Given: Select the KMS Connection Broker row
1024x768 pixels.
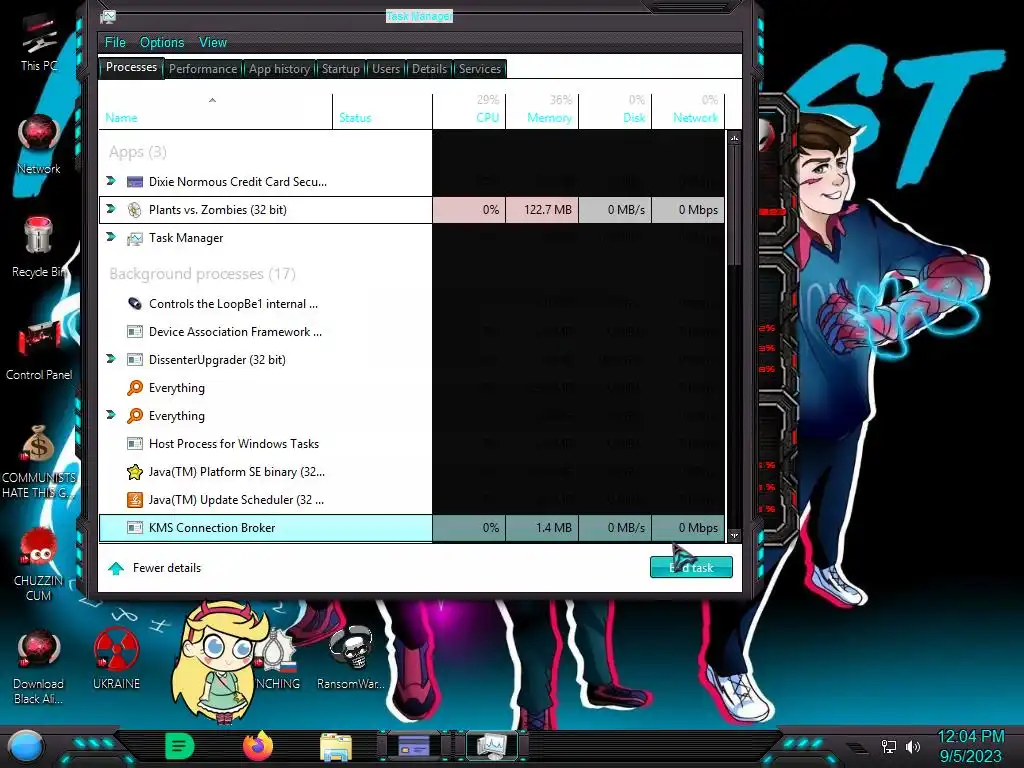Looking at the screenshot, I should (x=411, y=528).
